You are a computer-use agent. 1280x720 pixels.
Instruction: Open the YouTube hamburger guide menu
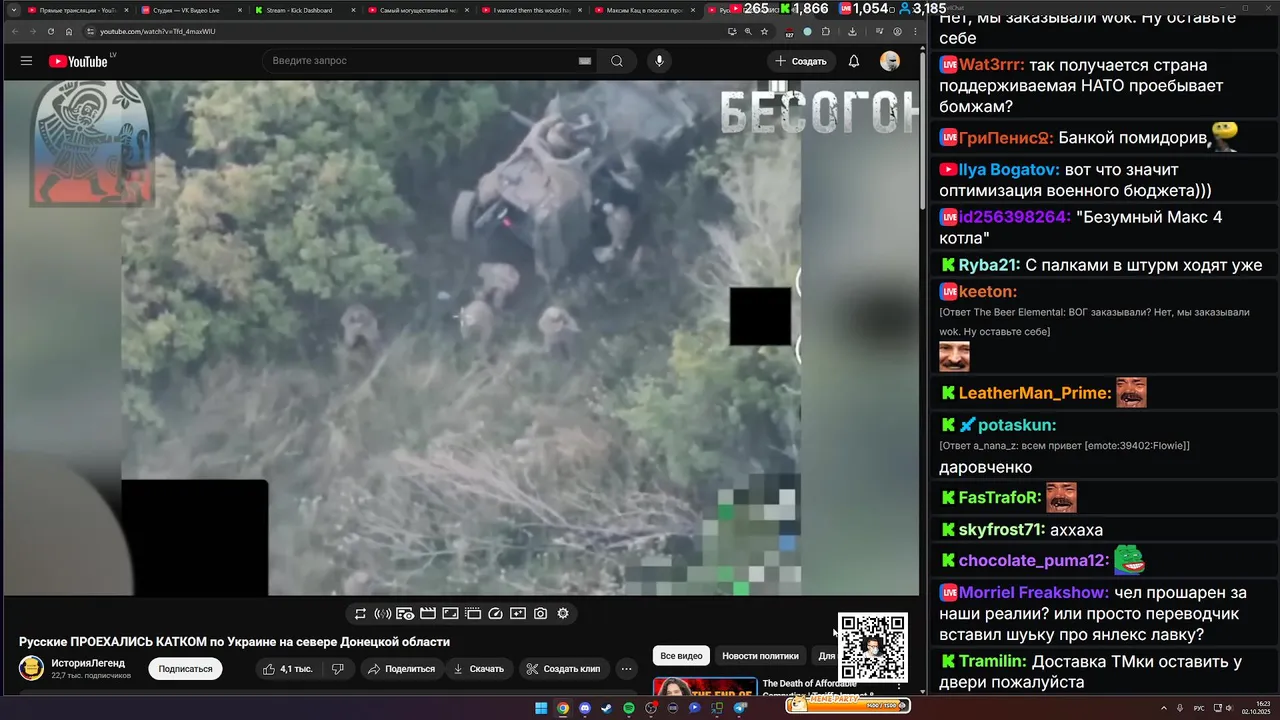pos(26,61)
